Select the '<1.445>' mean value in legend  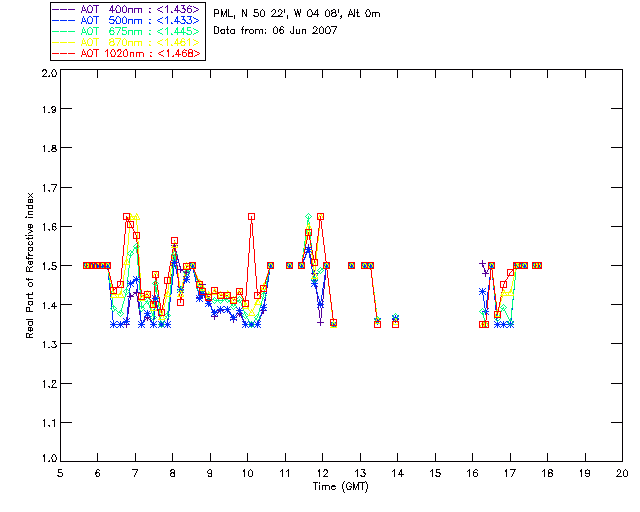(x=178, y=31)
